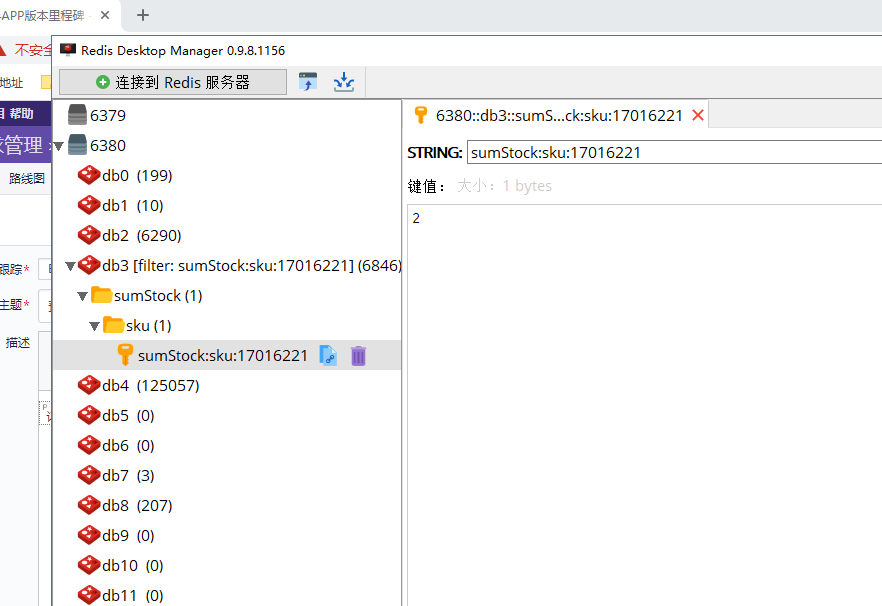Image resolution: width=882 pixels, height=606 pixels.
Task: Select database db2 (6290)
Action: (142, 235)
